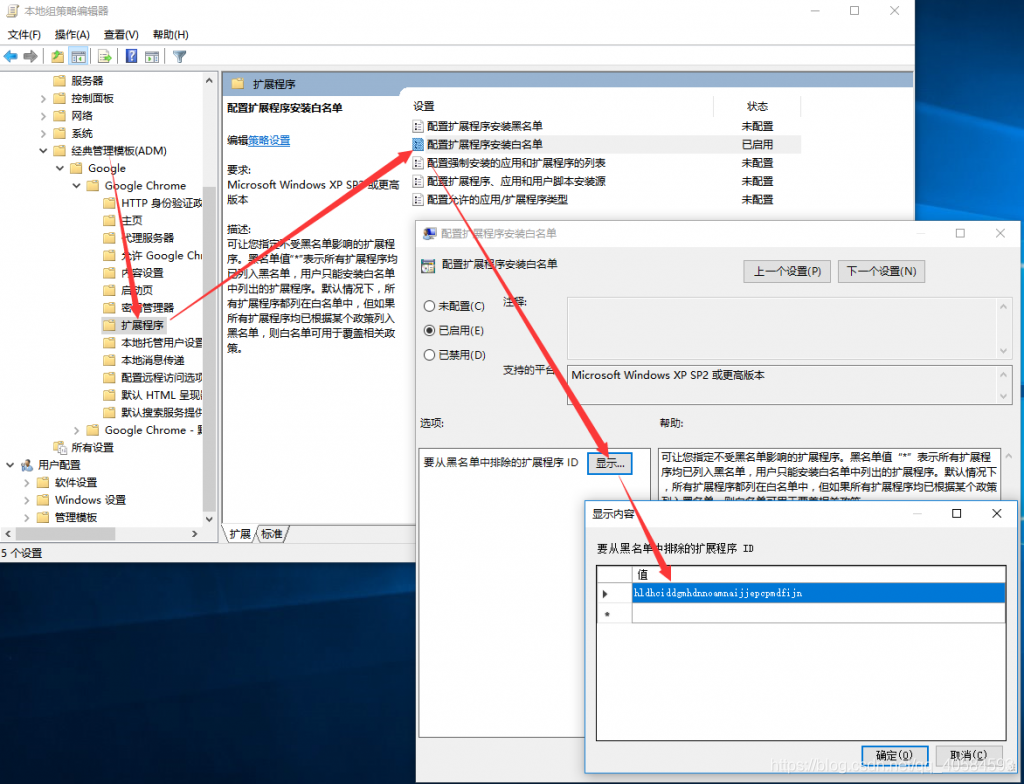Click the policy icon beside 配置强制安装的应用和扩展程序的列表
This screenshot has width=1024, height=784.
(x=418, y=163)
